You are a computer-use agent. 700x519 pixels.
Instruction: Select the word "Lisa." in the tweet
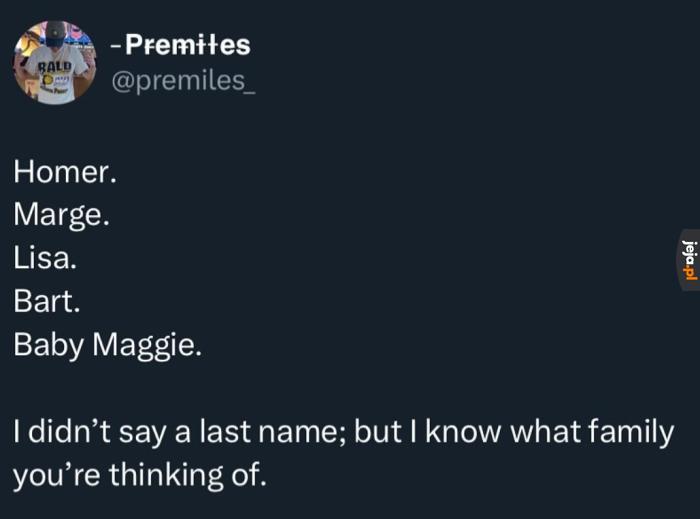coord(45,258)
